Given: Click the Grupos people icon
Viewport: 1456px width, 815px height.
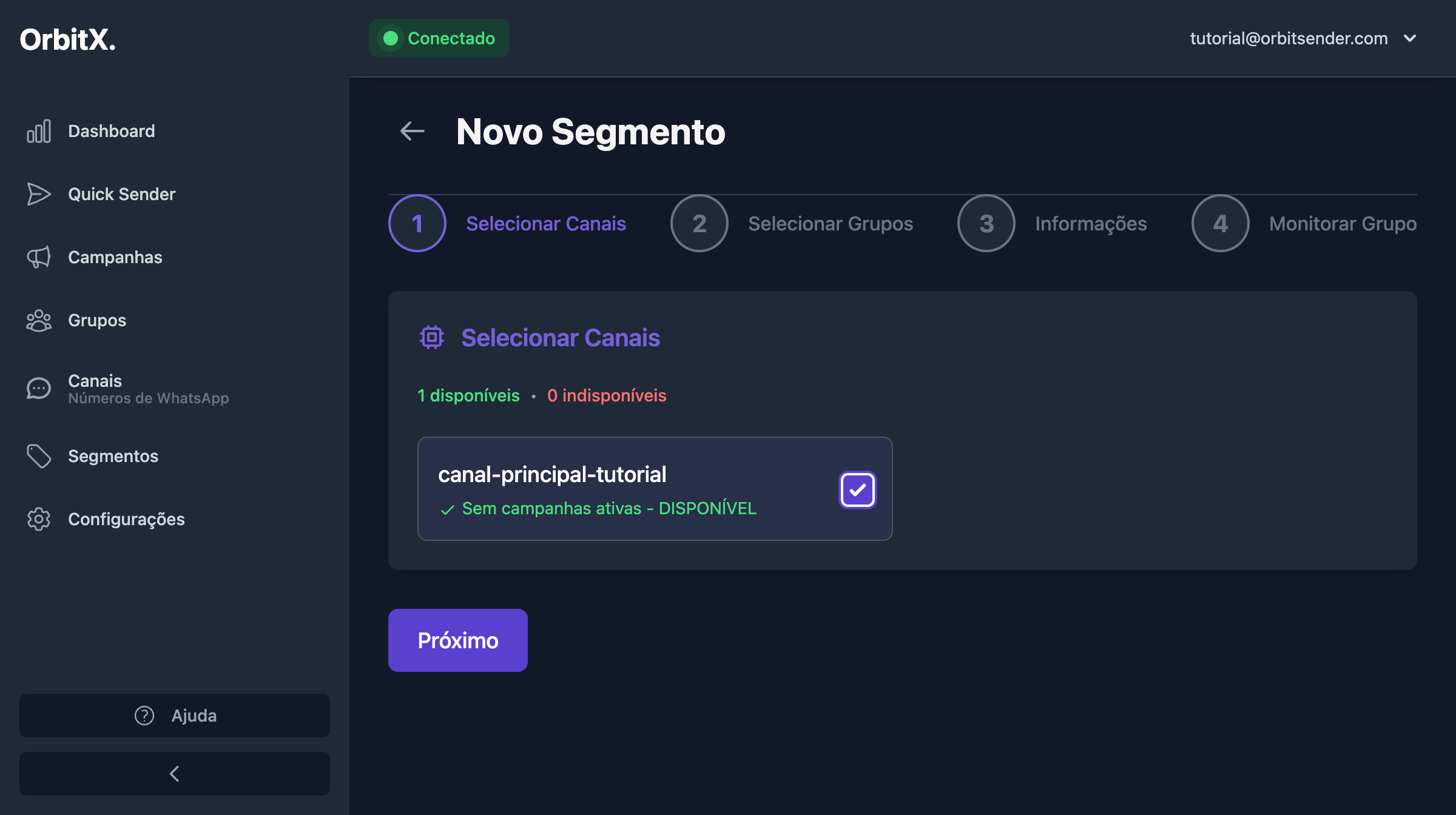Looking at the screenshot, I should point(39,320).
